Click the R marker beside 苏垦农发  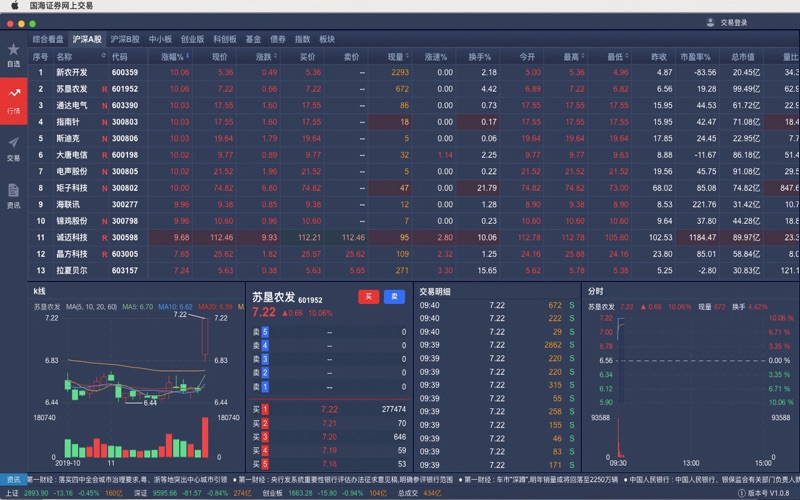pos(104,89)
